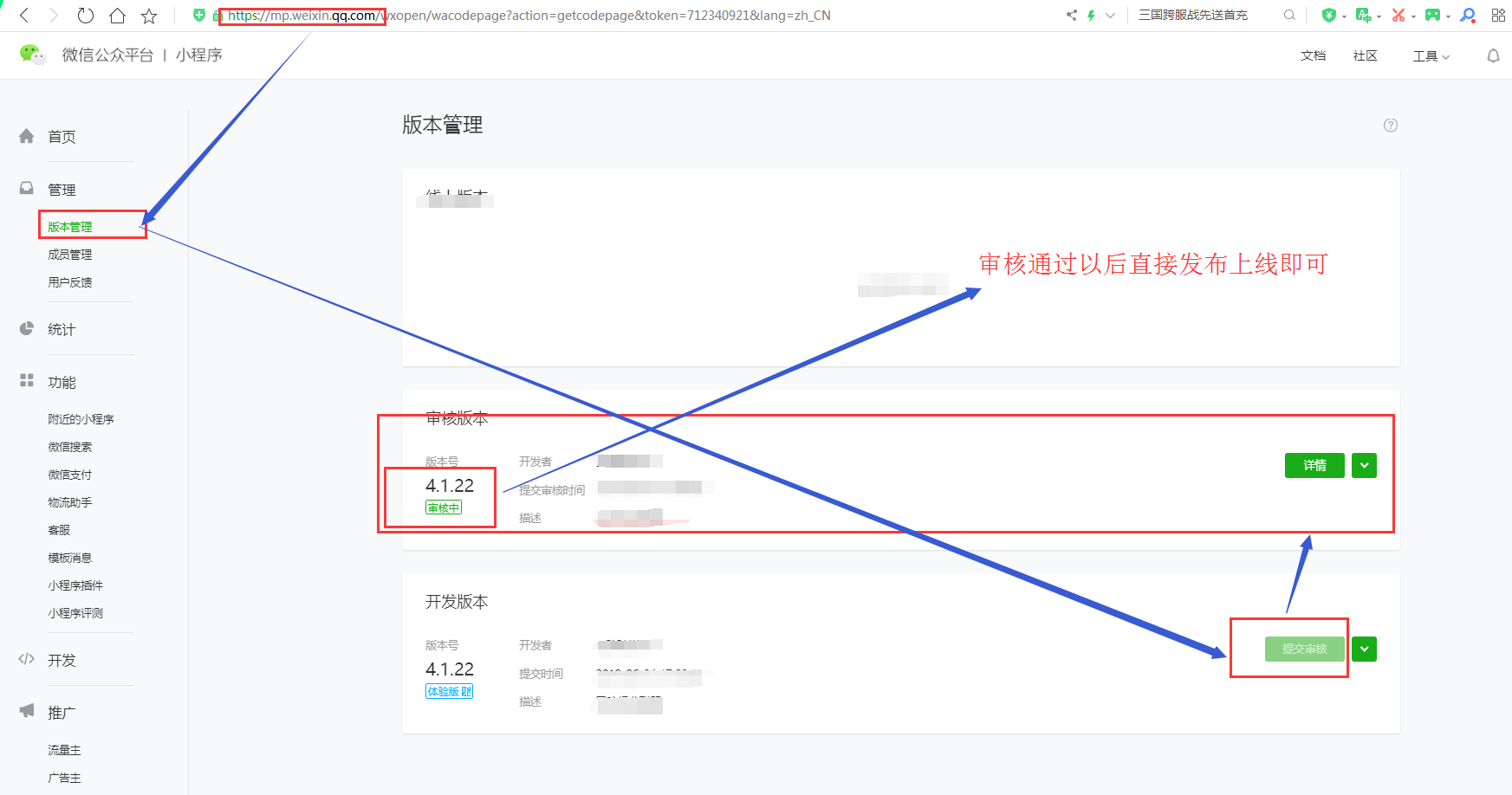Click the help question mark icon
The image size is (1512, 795).
[x=1391, y=126]
